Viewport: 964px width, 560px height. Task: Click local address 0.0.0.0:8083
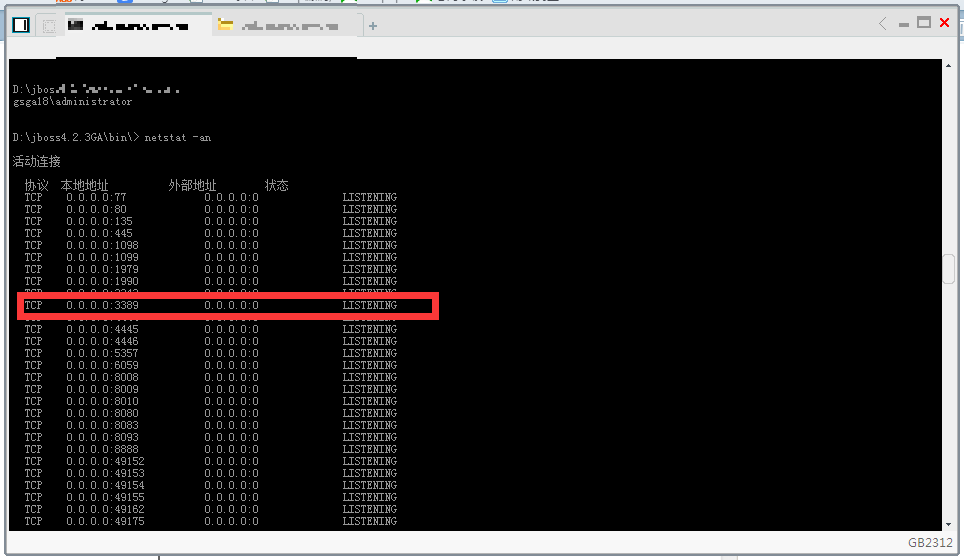coord(103,425)
